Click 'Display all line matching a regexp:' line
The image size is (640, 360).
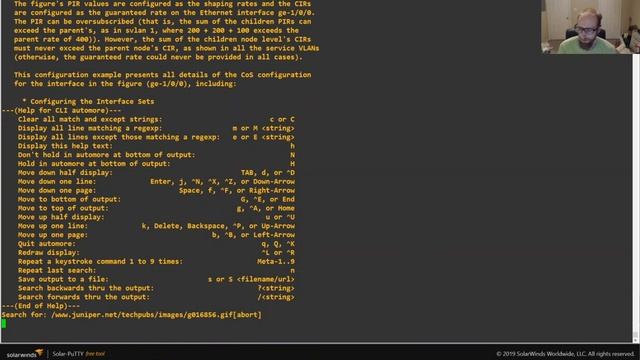(156, 128)
